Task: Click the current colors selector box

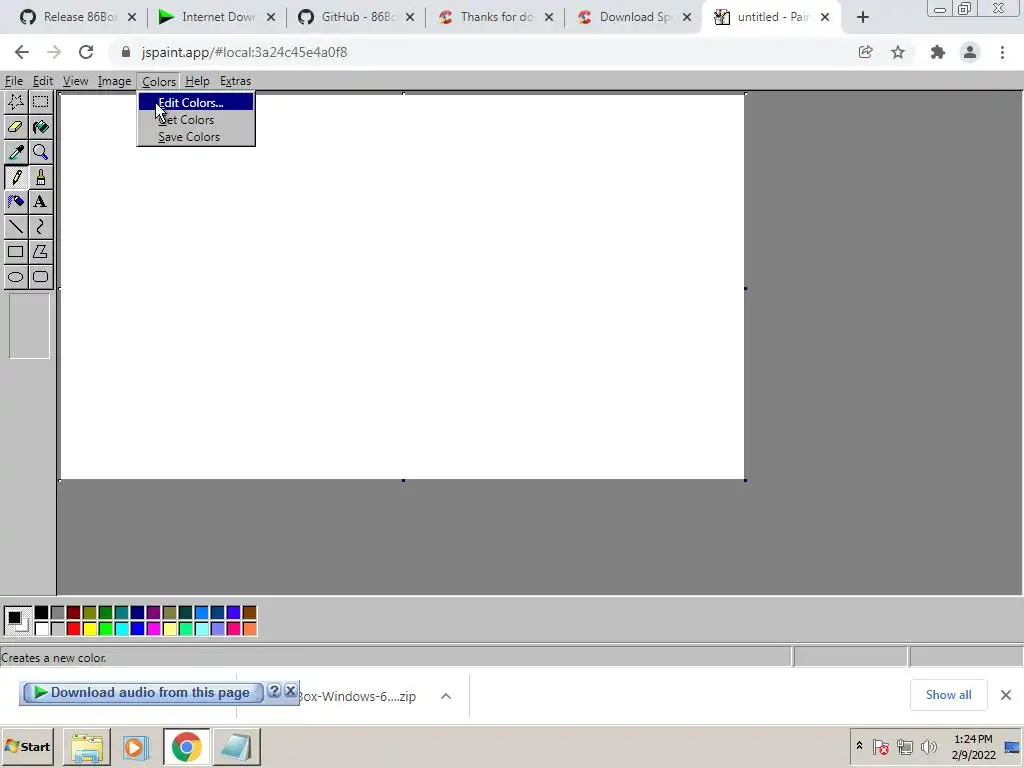Action: point(17,620)
